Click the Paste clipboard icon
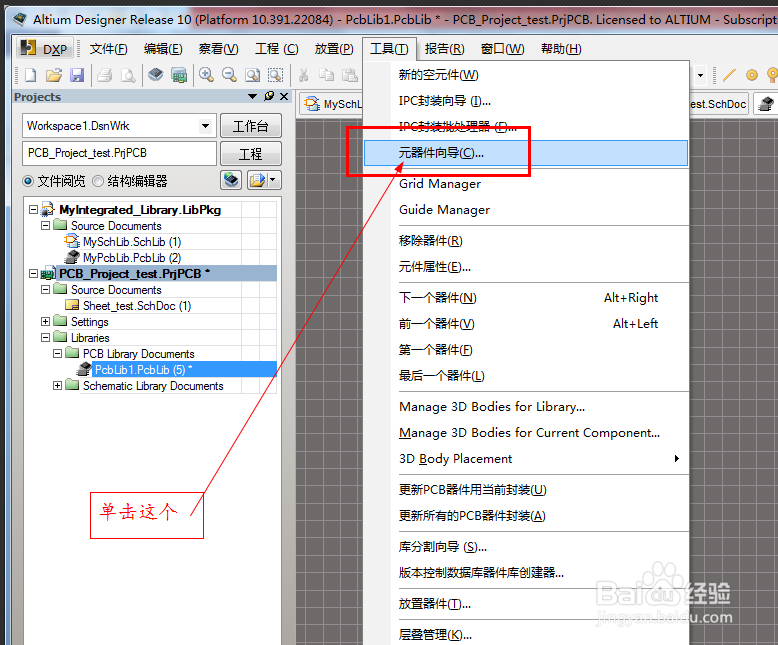The width and height of the screenshot is (778, 645). tap(350, 75)
